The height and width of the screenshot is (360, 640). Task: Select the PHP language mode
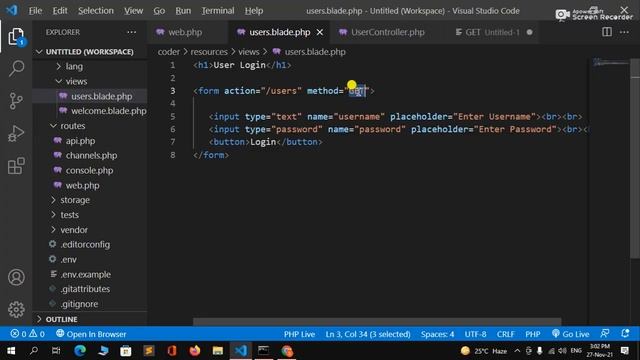533,334
